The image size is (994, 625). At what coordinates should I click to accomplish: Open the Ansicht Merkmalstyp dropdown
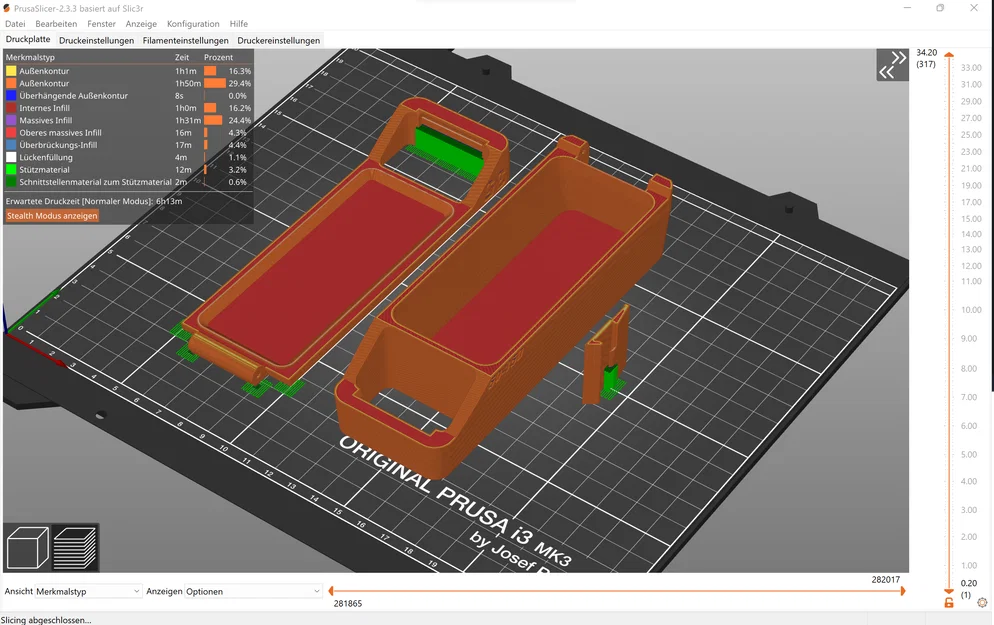coord(87,591)
